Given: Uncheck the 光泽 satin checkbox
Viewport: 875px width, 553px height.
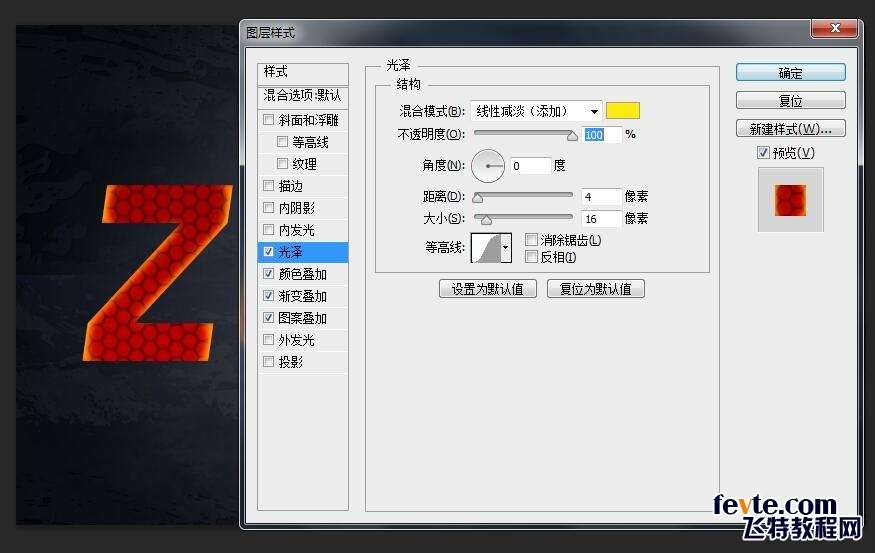Looking at the screenshot, I should [x=268, y=252].
